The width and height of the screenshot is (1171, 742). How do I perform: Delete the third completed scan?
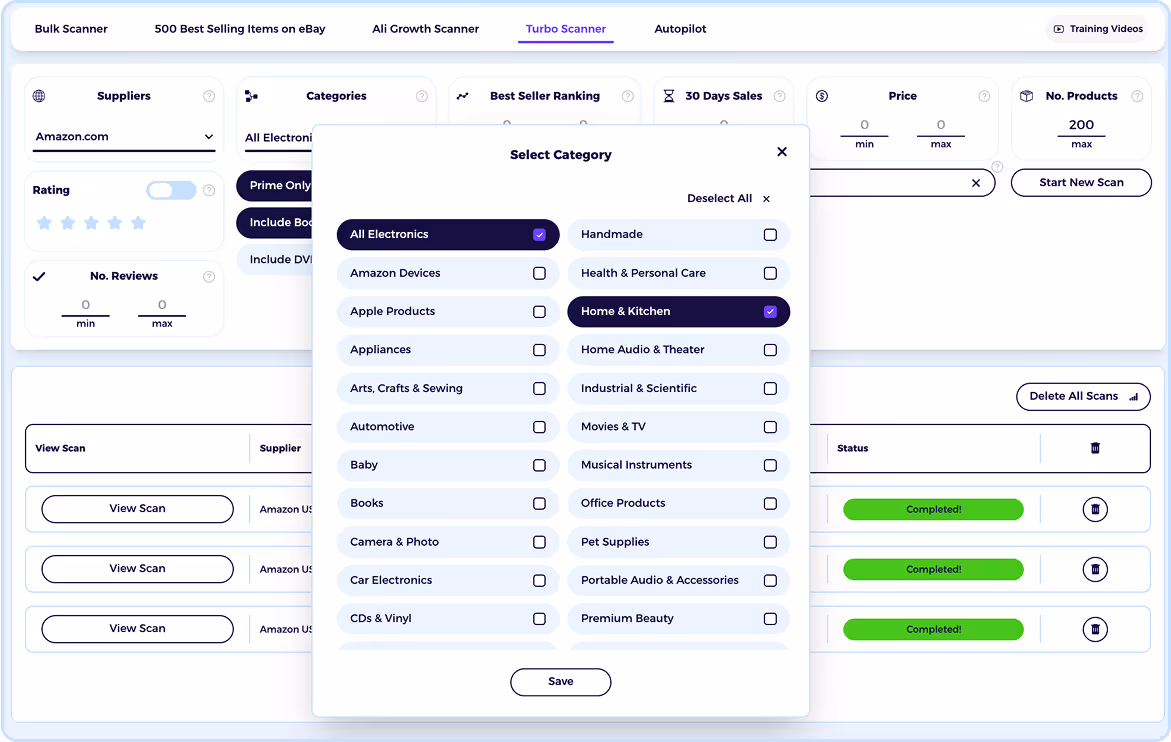1095,629
